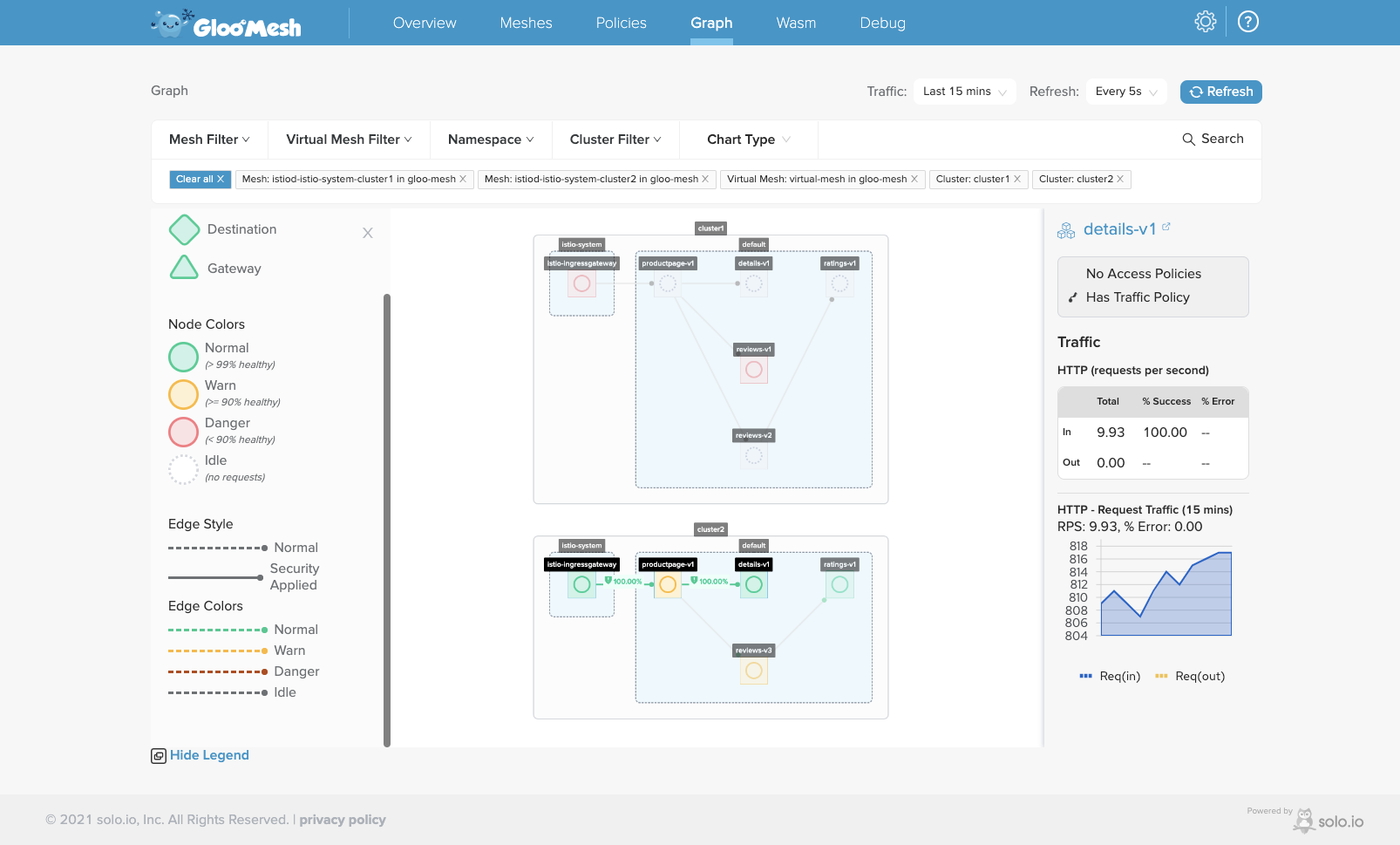This screenshot has height=845, width=1400.
Task: Click the search magnifier icon
Action: click(x=1188, y=140)
